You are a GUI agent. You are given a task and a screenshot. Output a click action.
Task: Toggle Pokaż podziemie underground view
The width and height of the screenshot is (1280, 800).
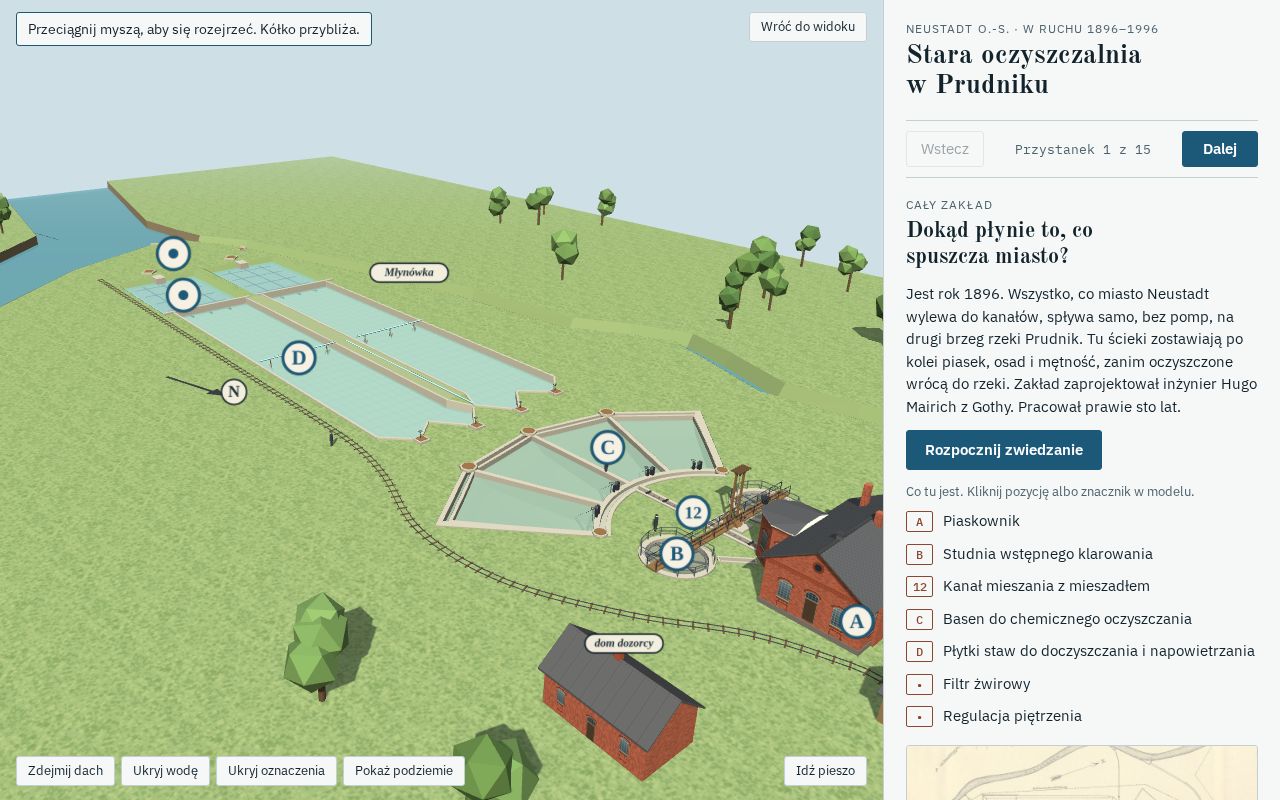(404, 771)
